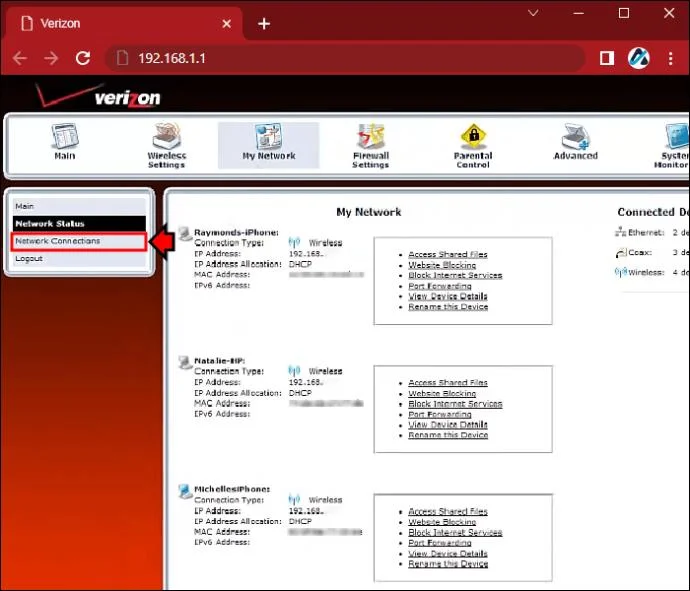Open Access Shared Files for MichellesIPhone

click(448, 511)
